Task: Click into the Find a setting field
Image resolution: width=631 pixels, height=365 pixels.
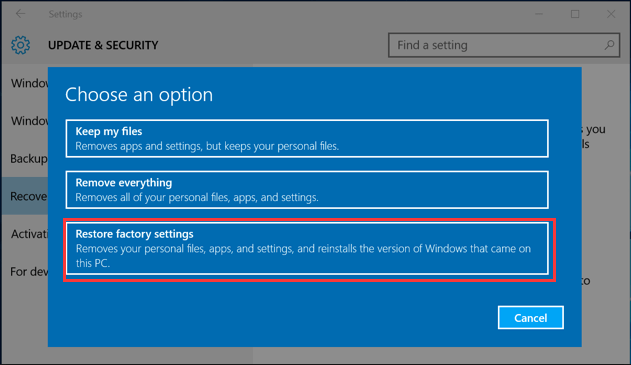Action: pyautogui.click(x=504, y=45)
